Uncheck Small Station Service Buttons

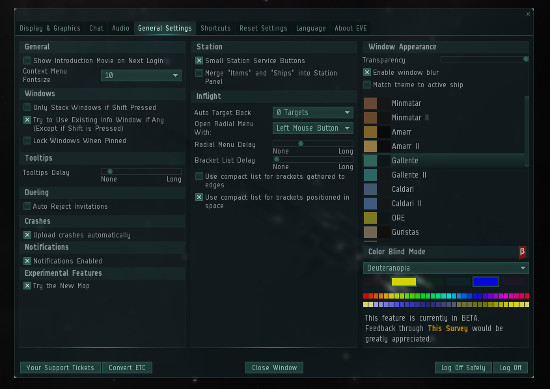click(x=199, y=61)
